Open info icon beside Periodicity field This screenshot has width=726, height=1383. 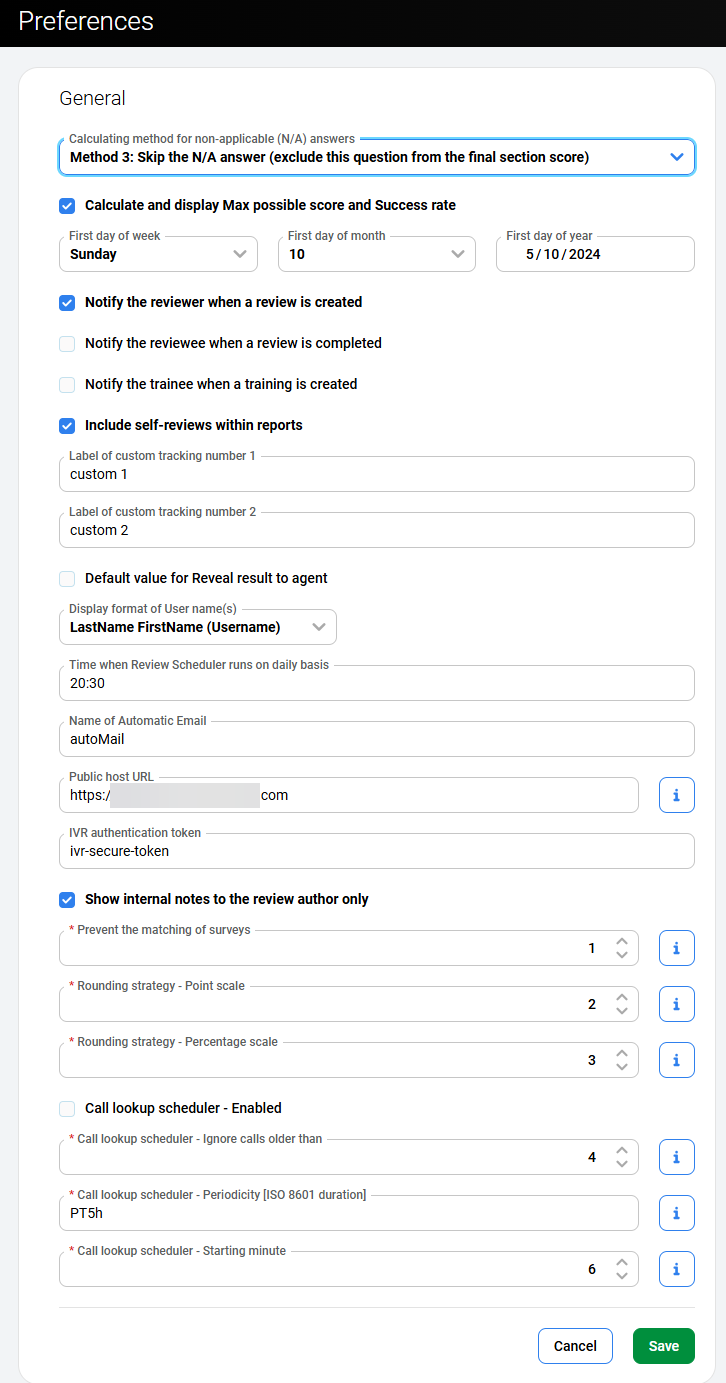(676, 1213)
